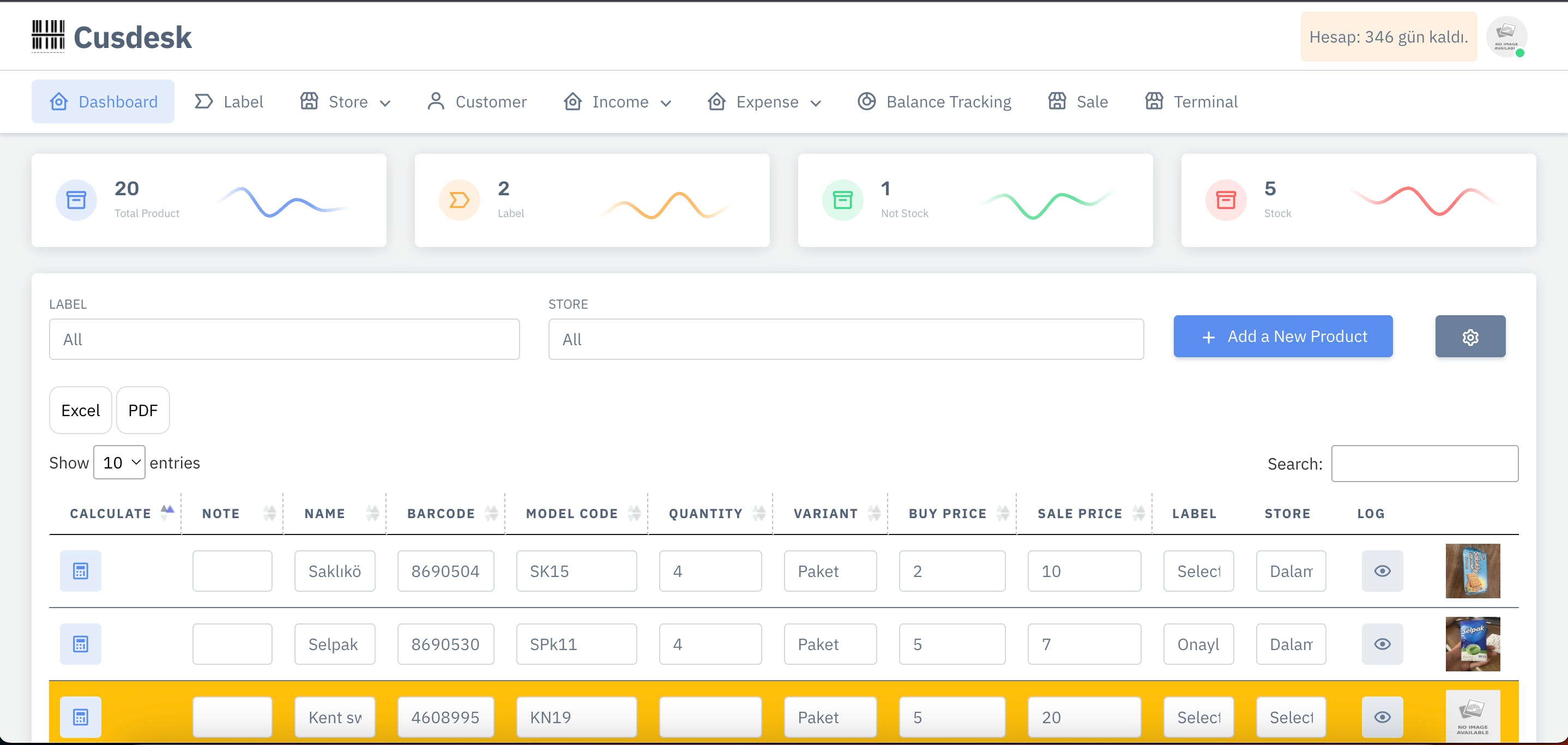Edit model code KN19 field
This screenshot has width=1568, height=745.
click(x=576, y=717)
